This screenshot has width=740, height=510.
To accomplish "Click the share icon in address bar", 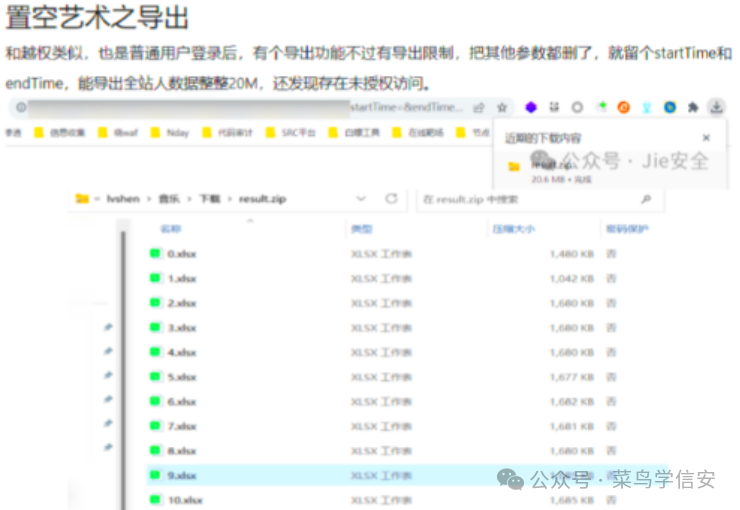I will point(479,108).
